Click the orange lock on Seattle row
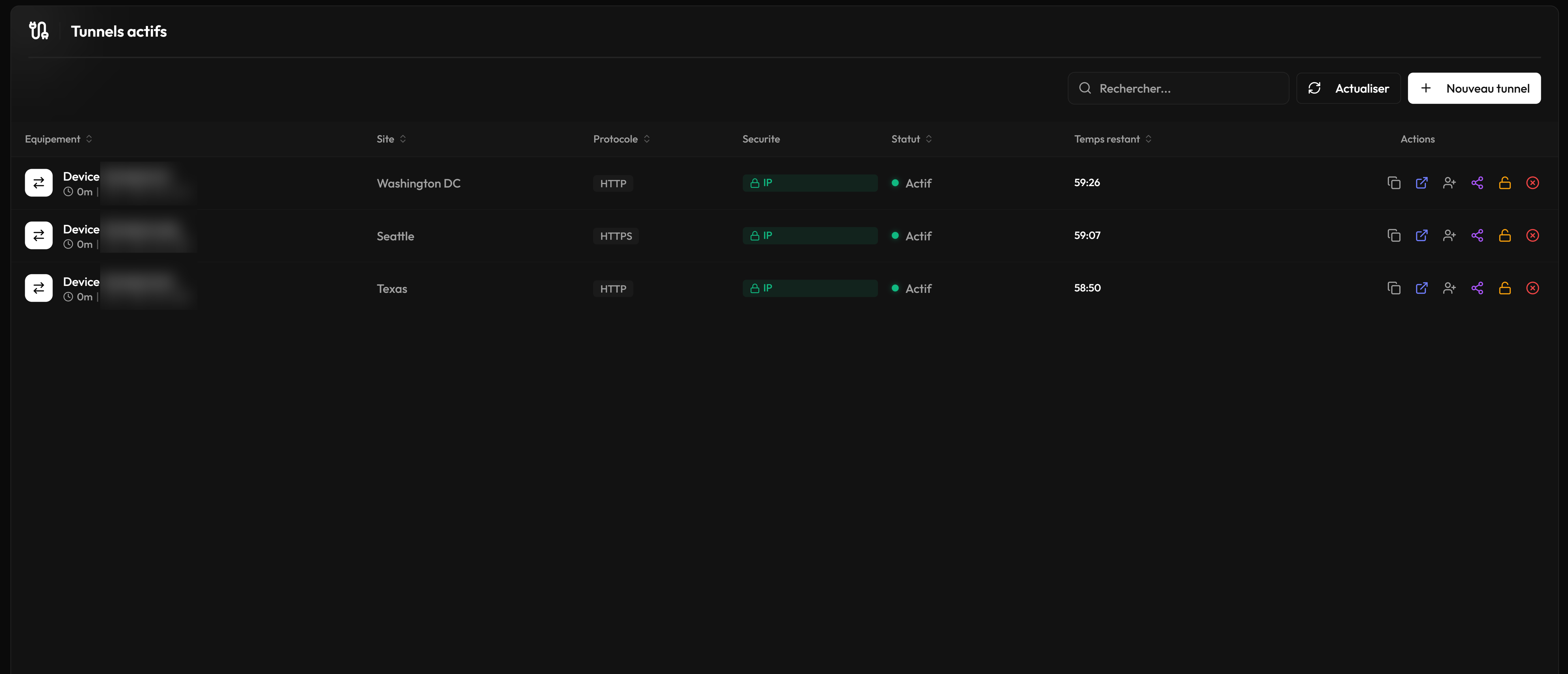The width and height of the screenshot is (1568, 674). (x=1505, y=235)
